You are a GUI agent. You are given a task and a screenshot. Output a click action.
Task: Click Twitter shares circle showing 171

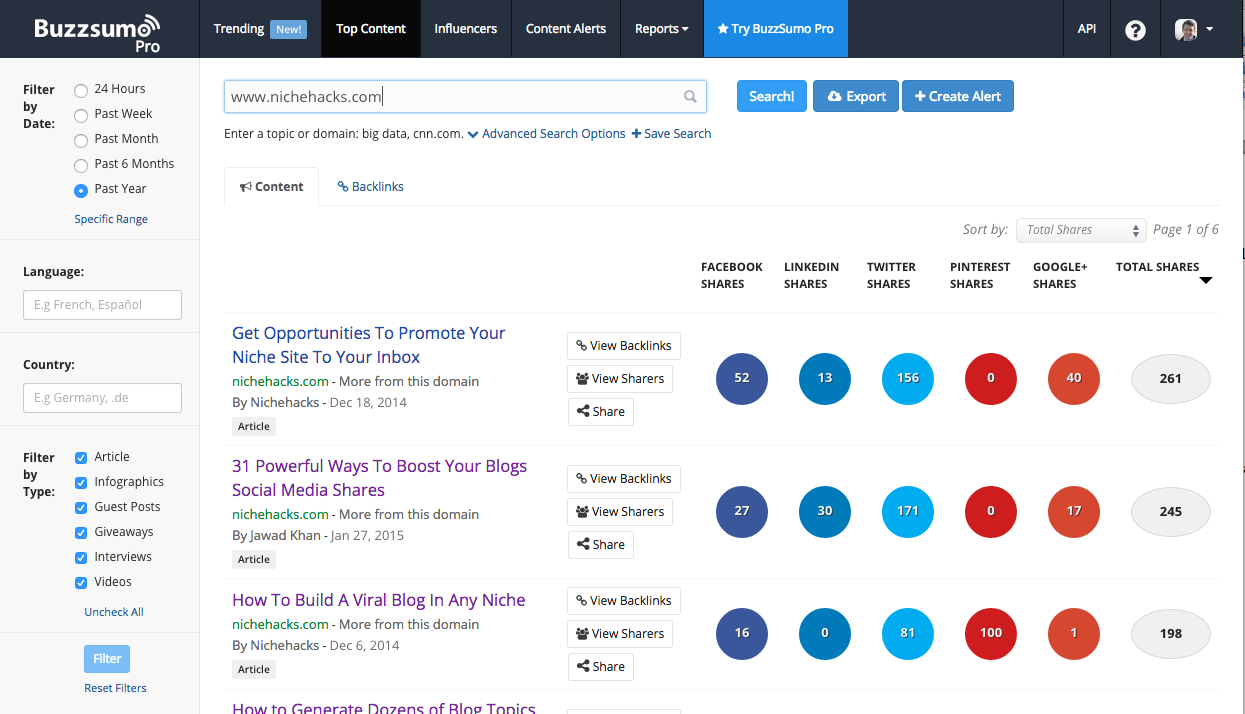[x=908, y=511]
